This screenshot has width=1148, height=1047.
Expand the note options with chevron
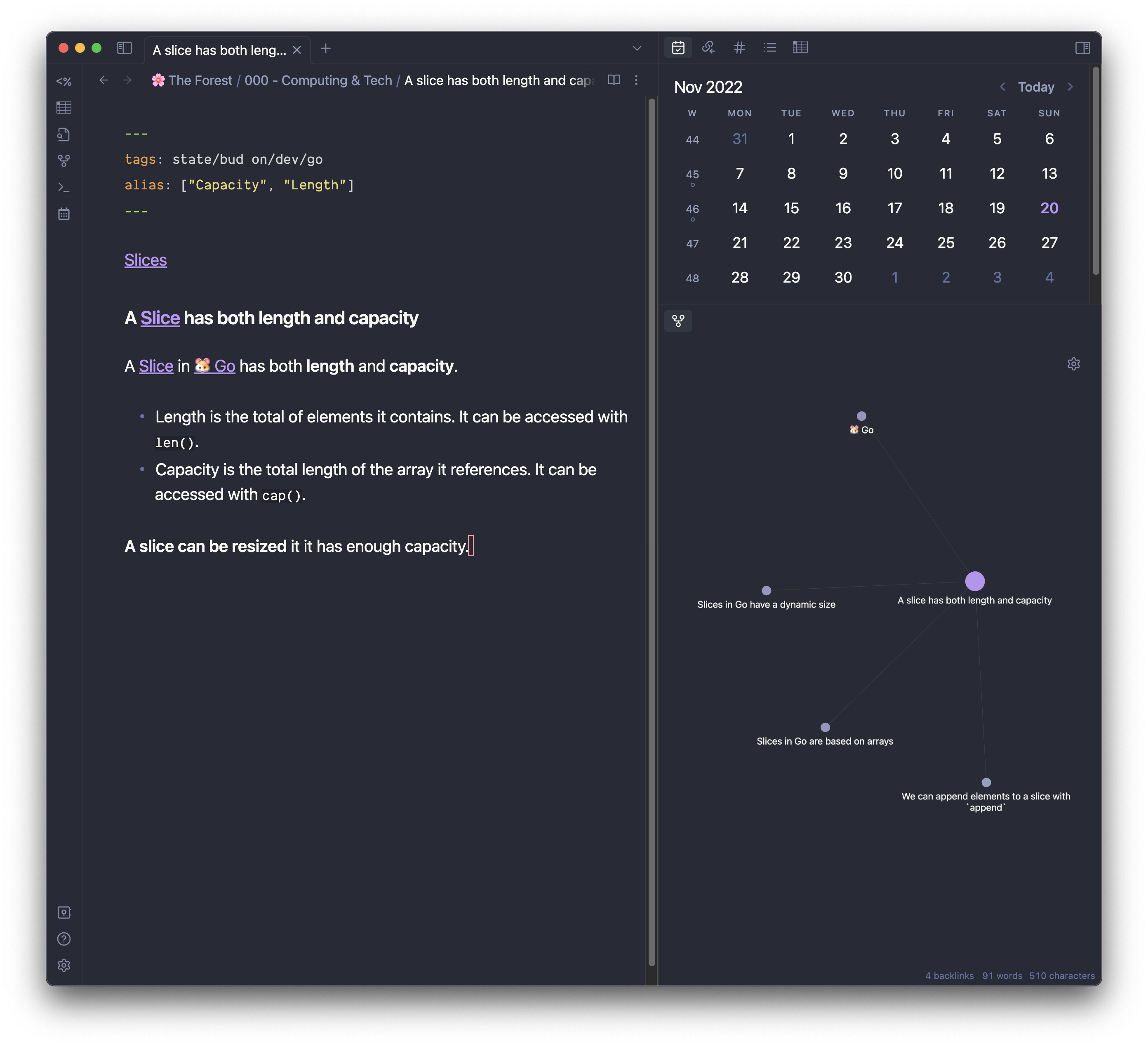637,48
